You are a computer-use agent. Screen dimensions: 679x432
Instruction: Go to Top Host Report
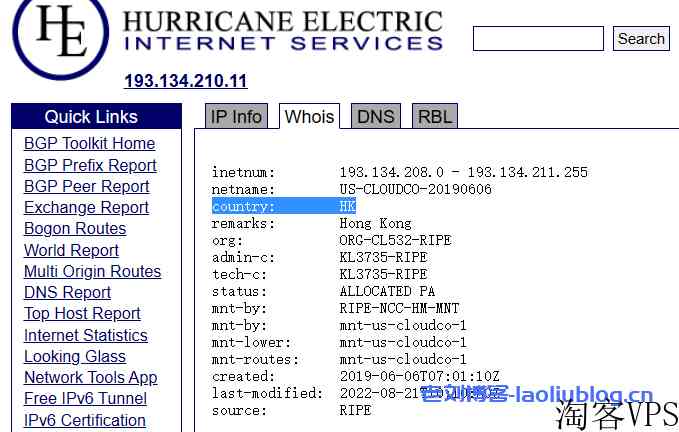(x=82, y=314)
